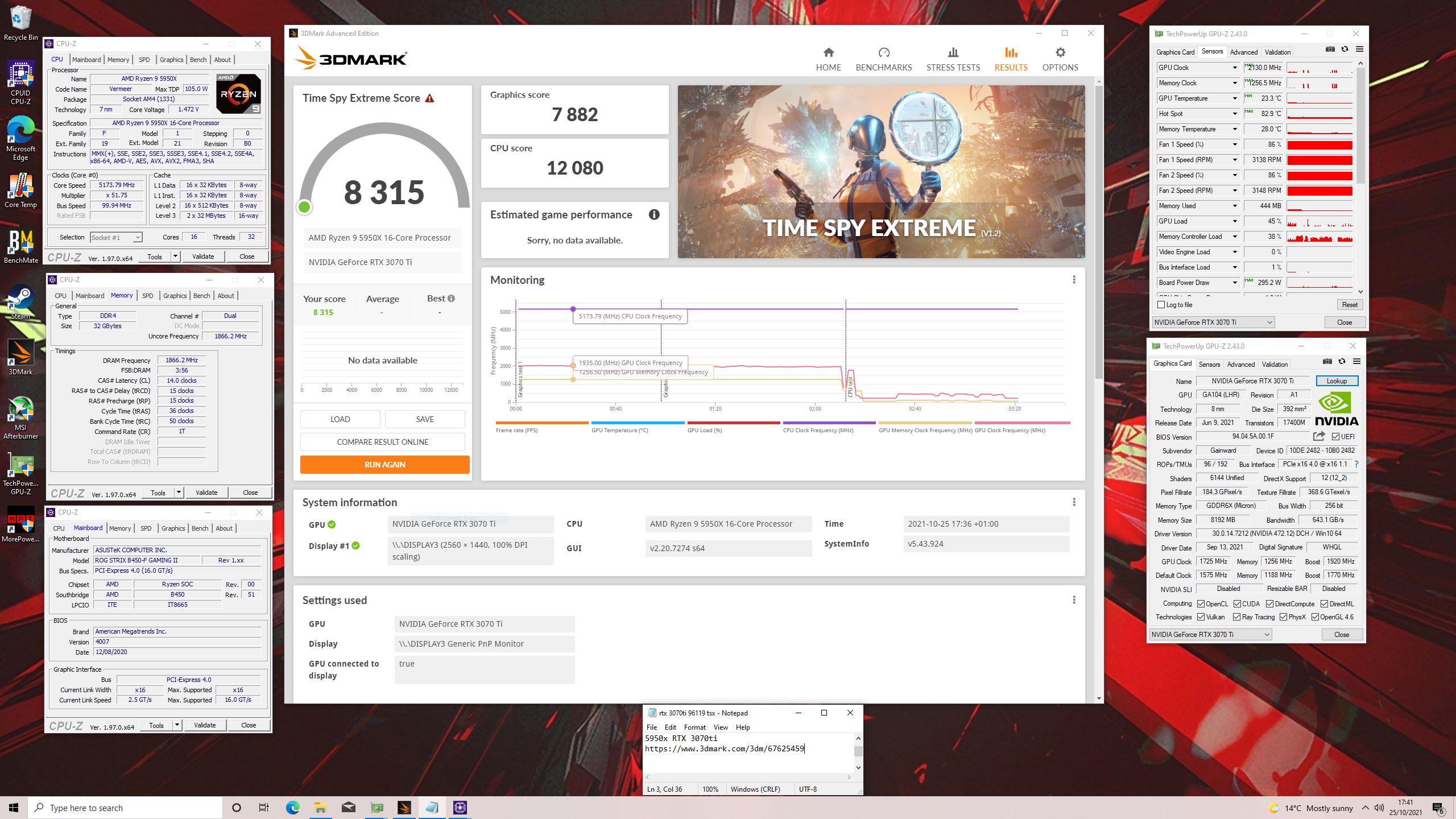
Task: Toggle the OpenCL checkbox
Action: click(1201, 604)
